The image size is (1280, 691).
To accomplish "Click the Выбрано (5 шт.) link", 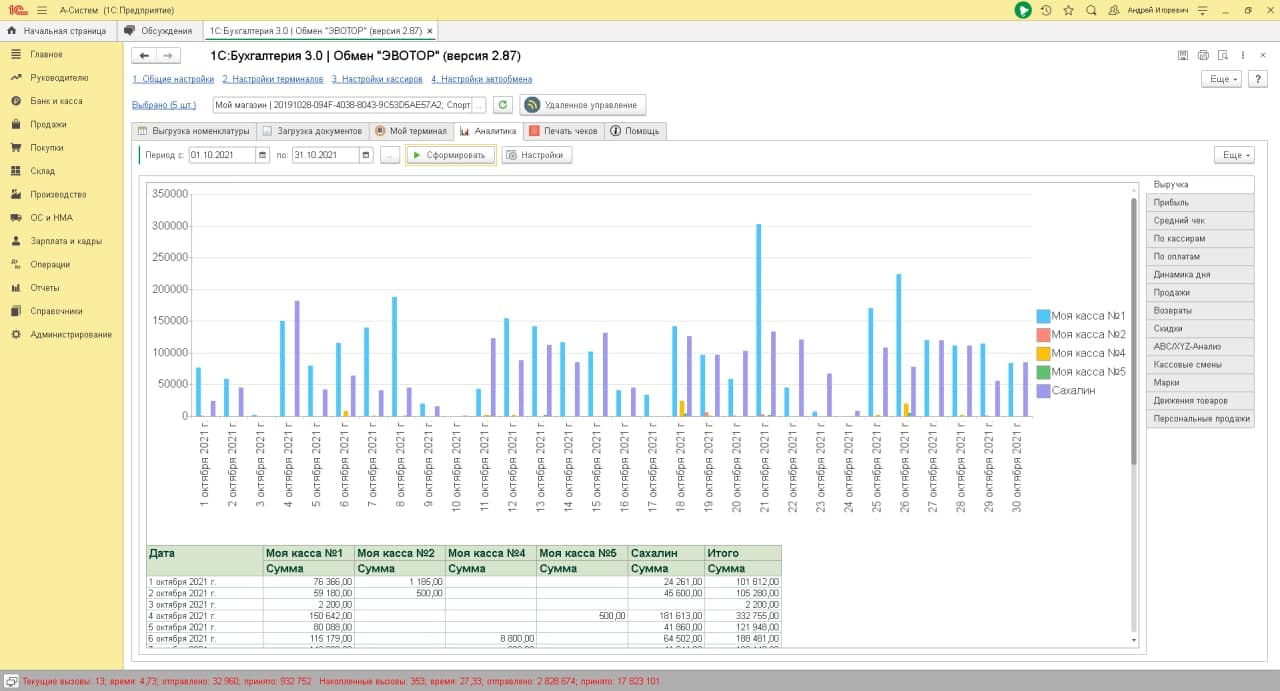I will click(164, 105).
